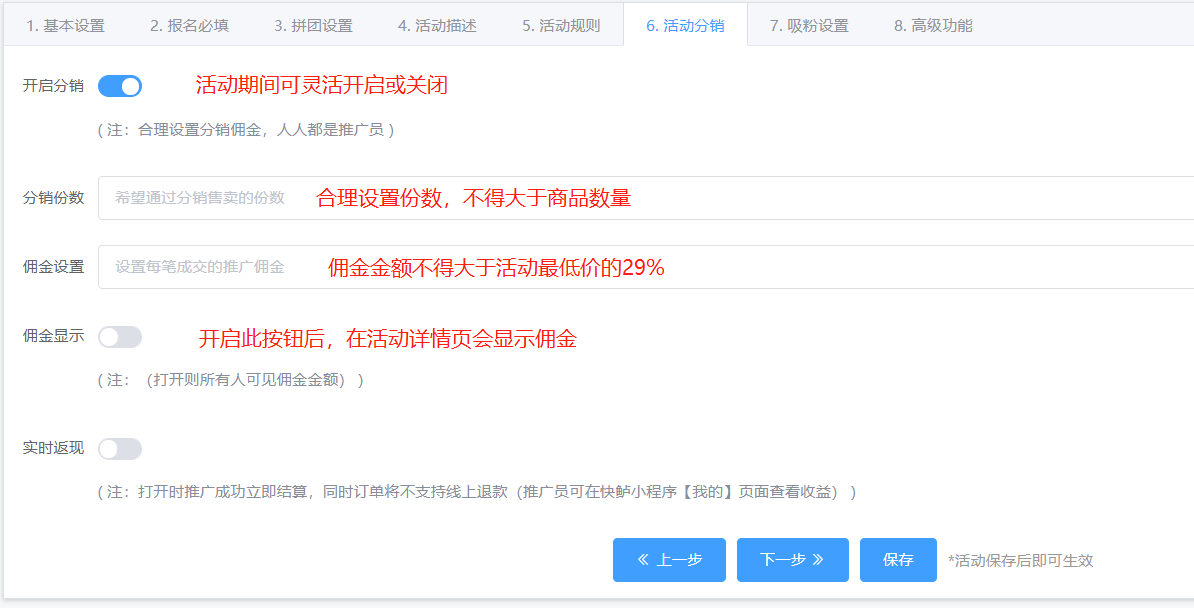Click the 佣金显示 field label
This screenshot has width=1194, height=608.
(x=53, y=337)
